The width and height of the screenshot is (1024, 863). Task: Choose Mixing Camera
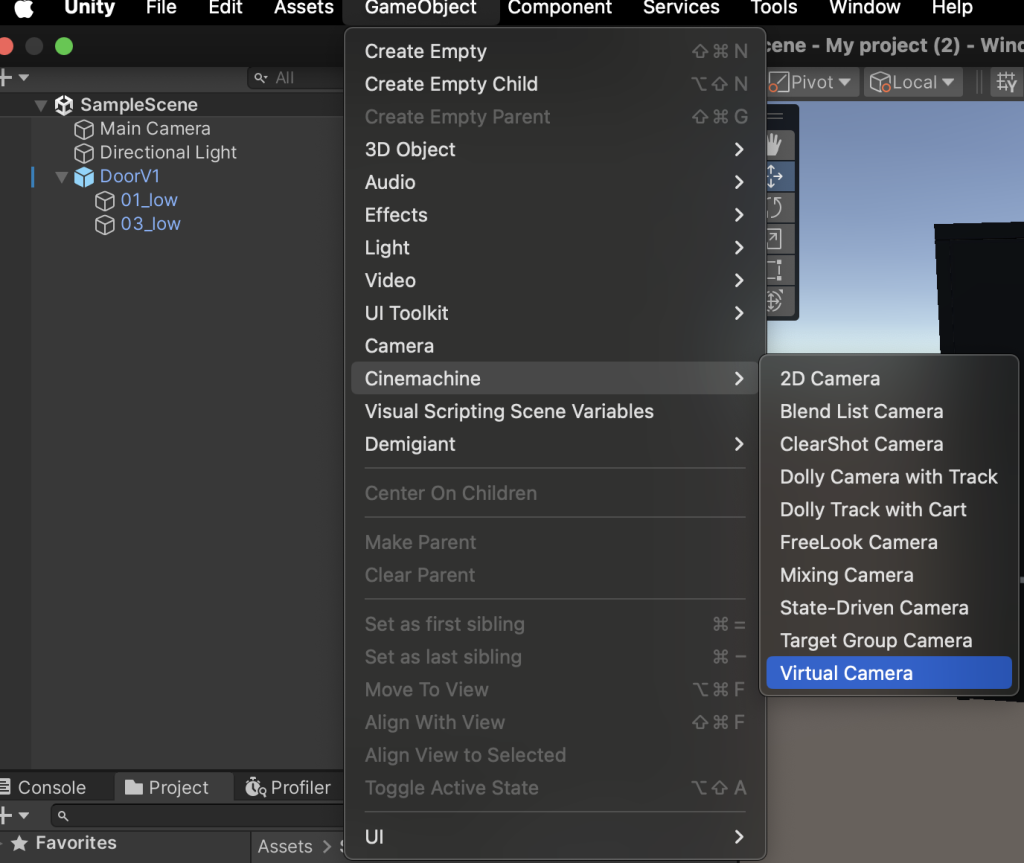pyautogui.click(x=889, y=575)
